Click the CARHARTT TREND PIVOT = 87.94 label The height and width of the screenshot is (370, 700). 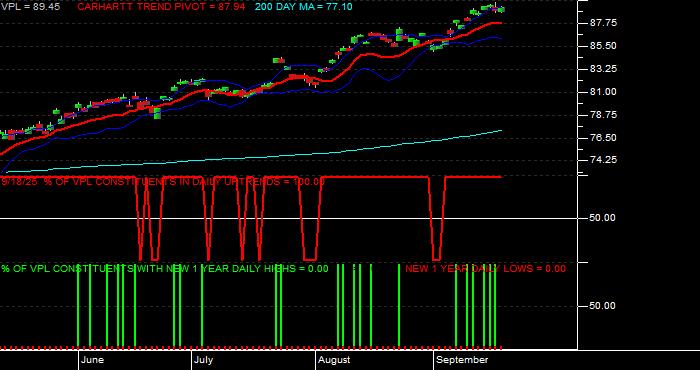click(161, 7)
